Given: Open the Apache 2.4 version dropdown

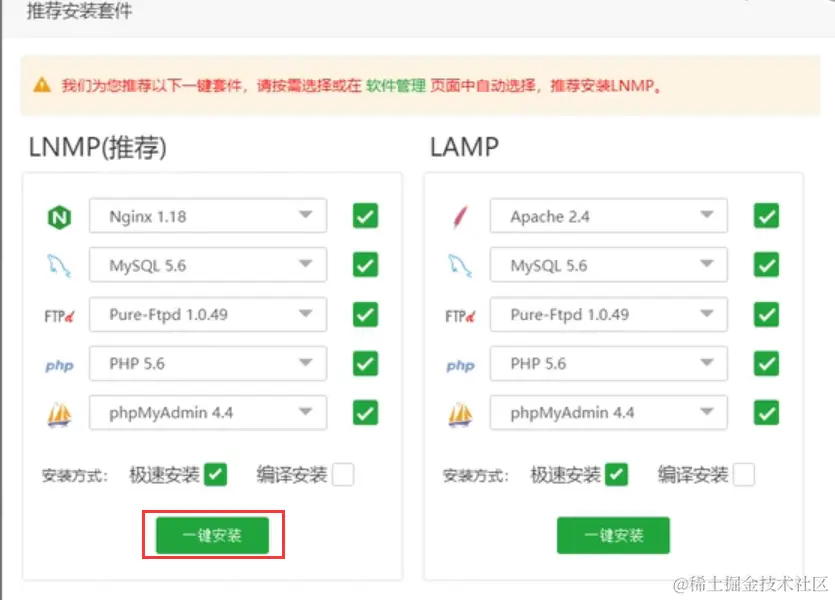Looking at the screenshot, I should [609, 216].
